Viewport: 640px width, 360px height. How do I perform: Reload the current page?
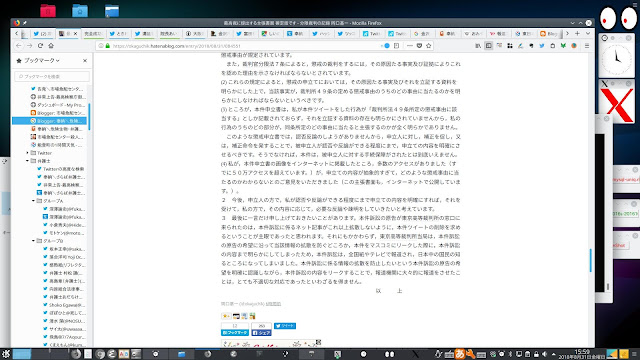coord(40,46)
